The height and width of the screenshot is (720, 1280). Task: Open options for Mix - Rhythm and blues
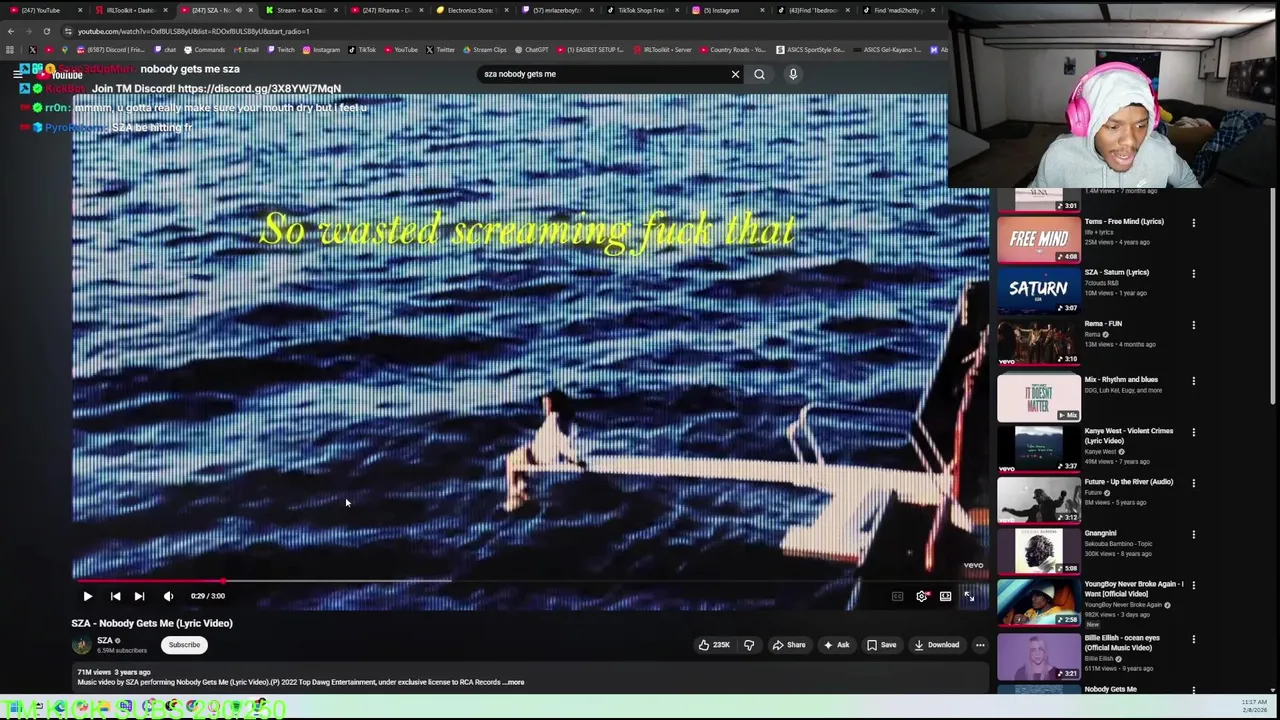point(1193,381)
